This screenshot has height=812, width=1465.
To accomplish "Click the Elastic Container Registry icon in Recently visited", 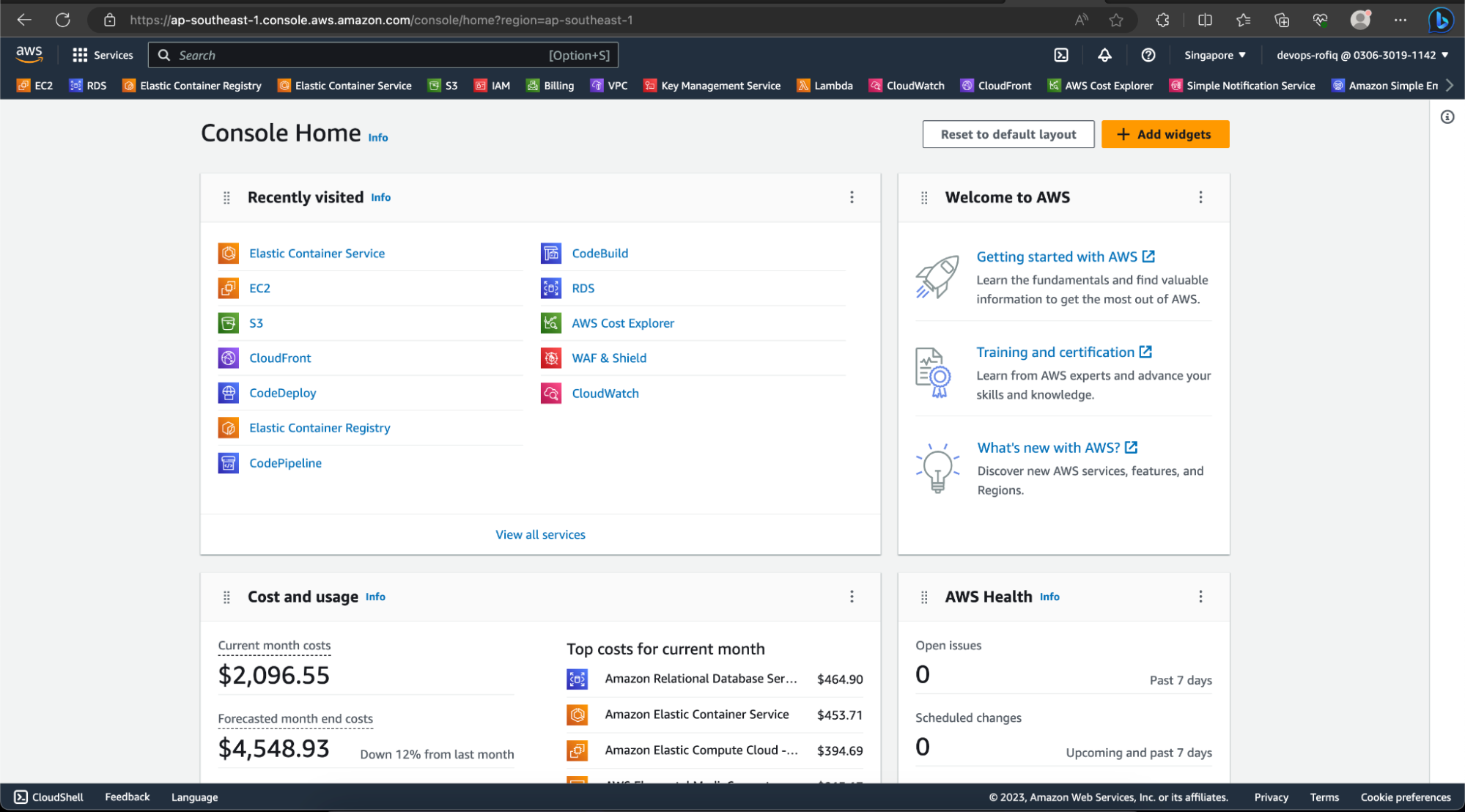I will (x=229, y=428).
